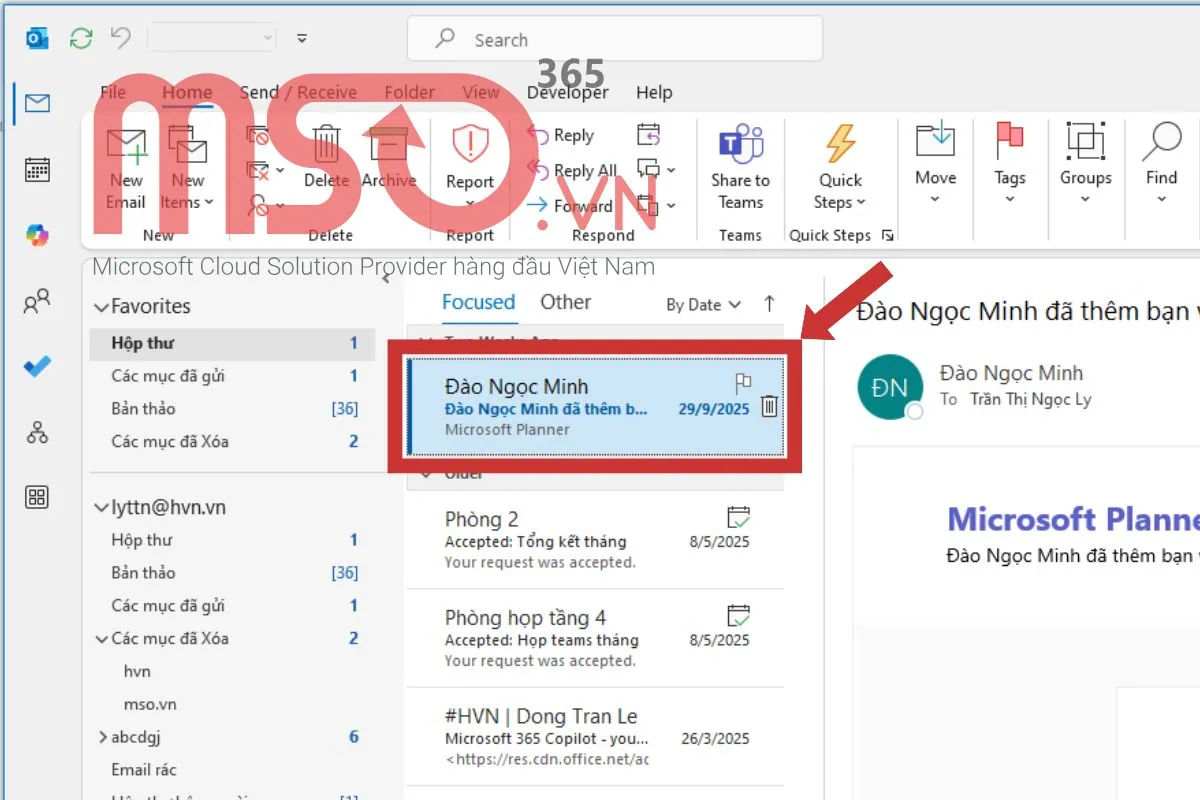Collapse the Favorites folder group
This screenshot has height=800, width=1200.
[x=100, y=307]
